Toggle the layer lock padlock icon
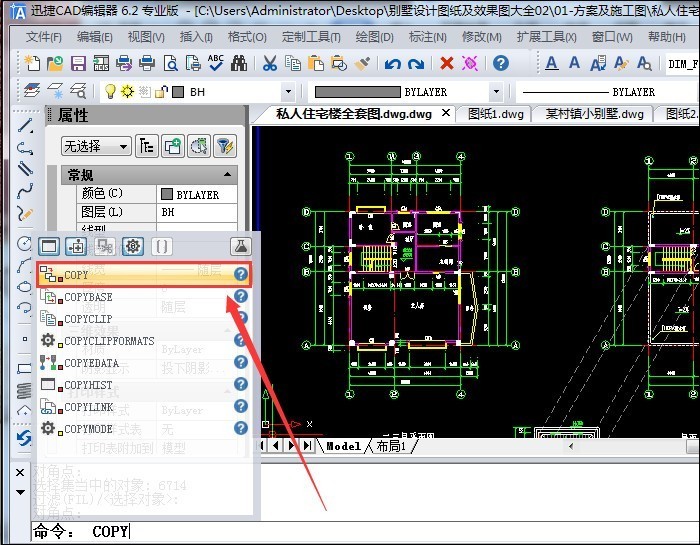 (157, 91)
